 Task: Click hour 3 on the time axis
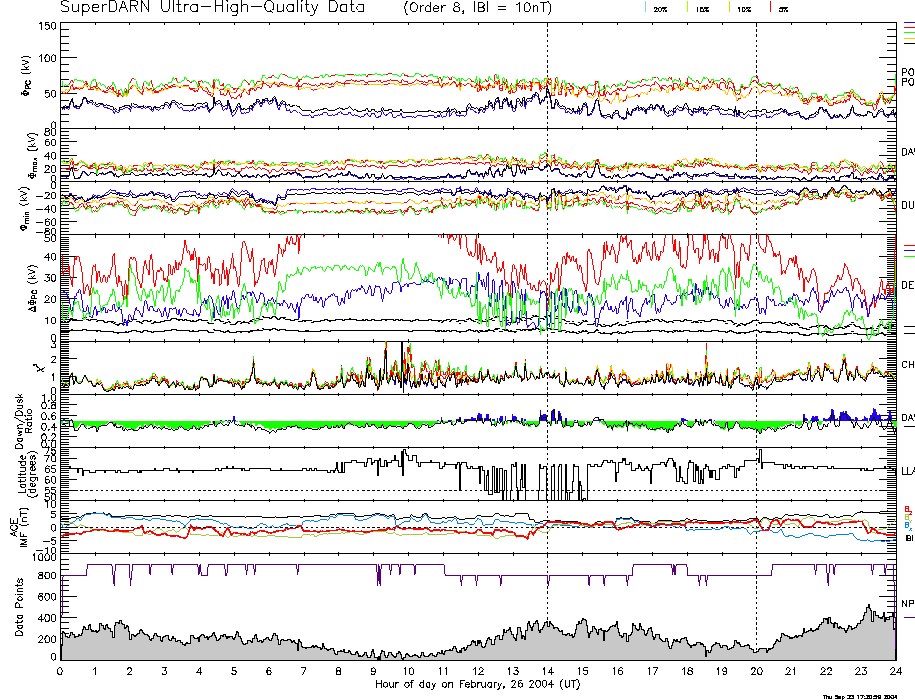[165, 671]
